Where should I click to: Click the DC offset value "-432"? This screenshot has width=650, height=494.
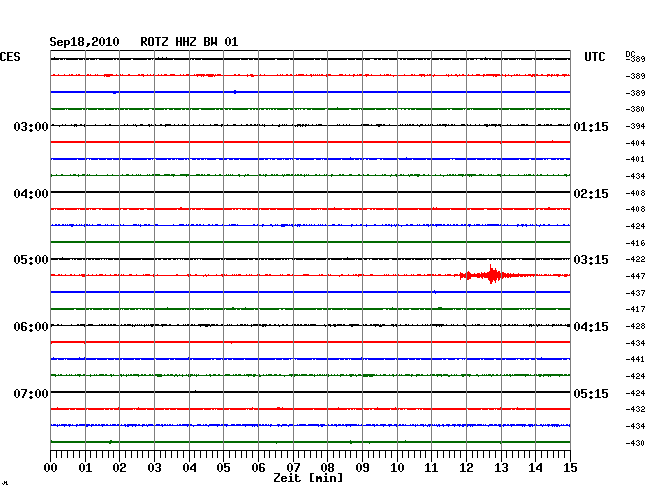point(635,409)
